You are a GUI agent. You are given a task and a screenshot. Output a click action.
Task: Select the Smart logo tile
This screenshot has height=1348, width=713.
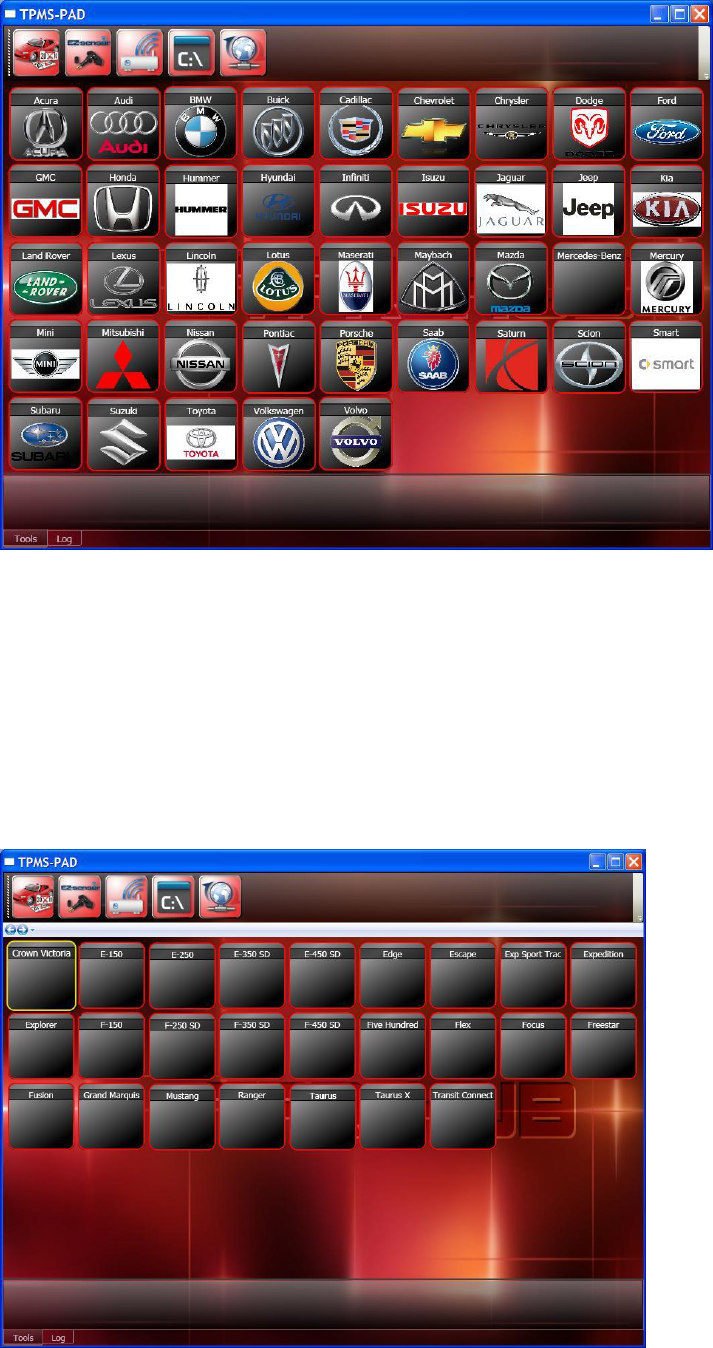[667, 357]
